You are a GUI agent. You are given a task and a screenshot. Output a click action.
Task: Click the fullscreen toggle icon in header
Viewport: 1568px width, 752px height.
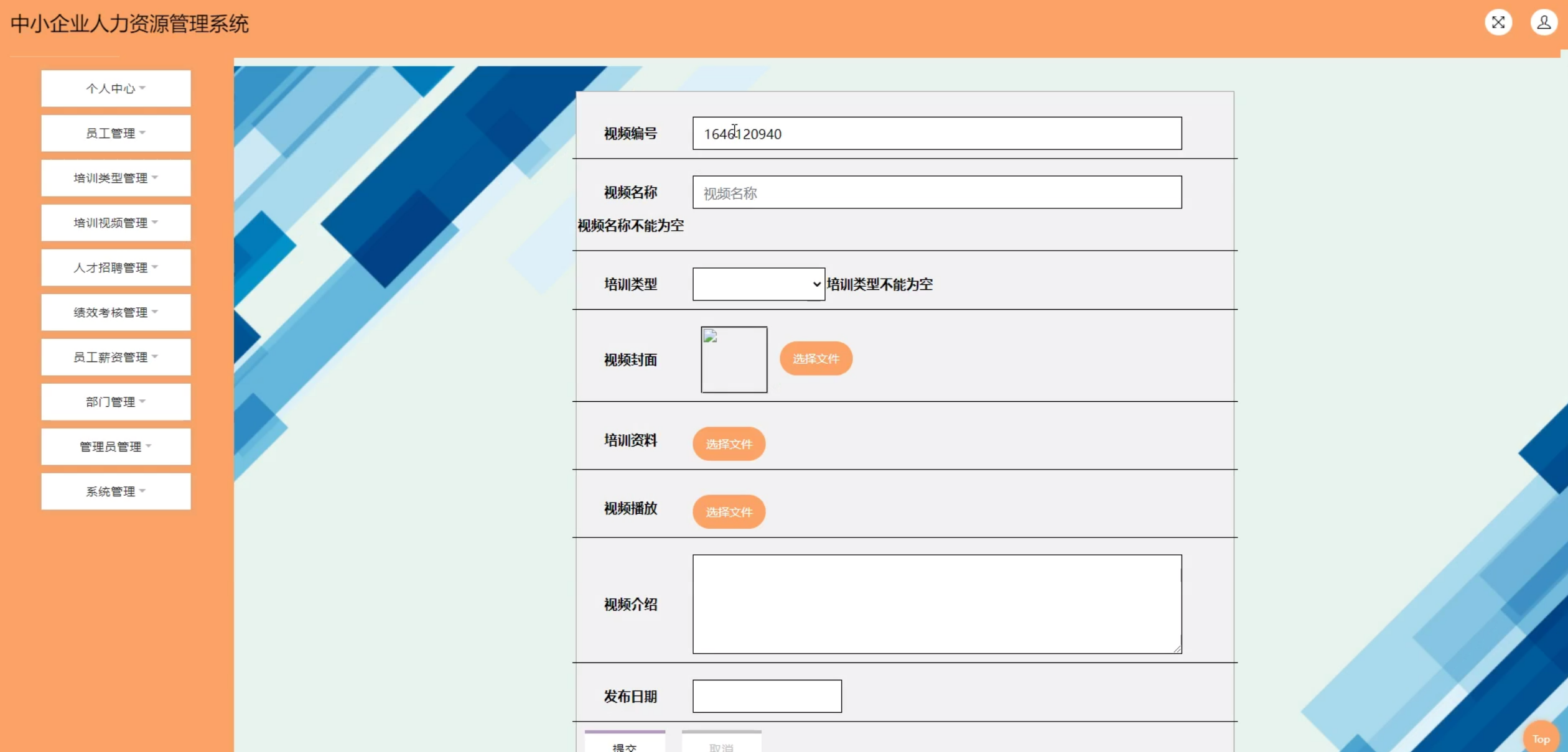point(1498,23)
